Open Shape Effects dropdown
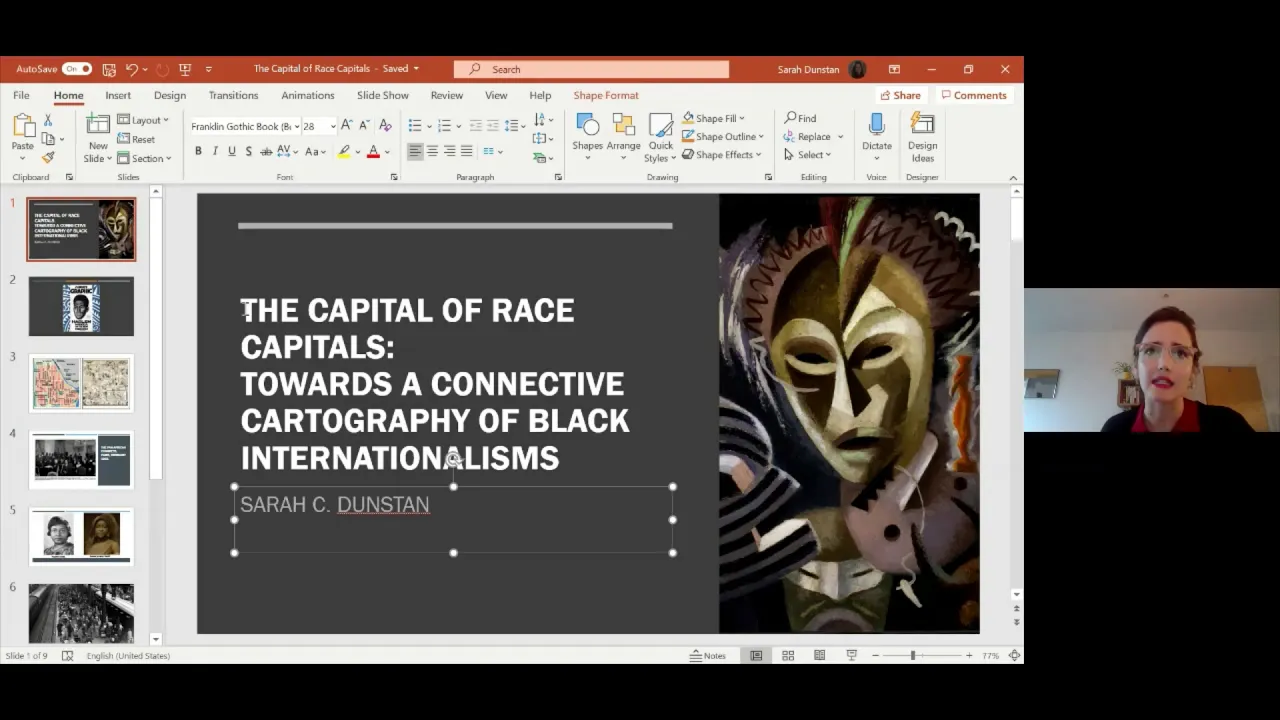This screenshot has width=1280, height=720. 721,155
